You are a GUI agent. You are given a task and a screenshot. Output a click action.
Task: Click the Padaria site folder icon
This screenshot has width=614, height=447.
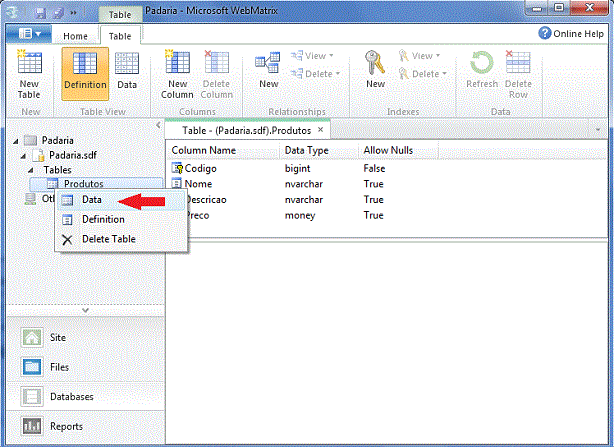coord(30,140)
